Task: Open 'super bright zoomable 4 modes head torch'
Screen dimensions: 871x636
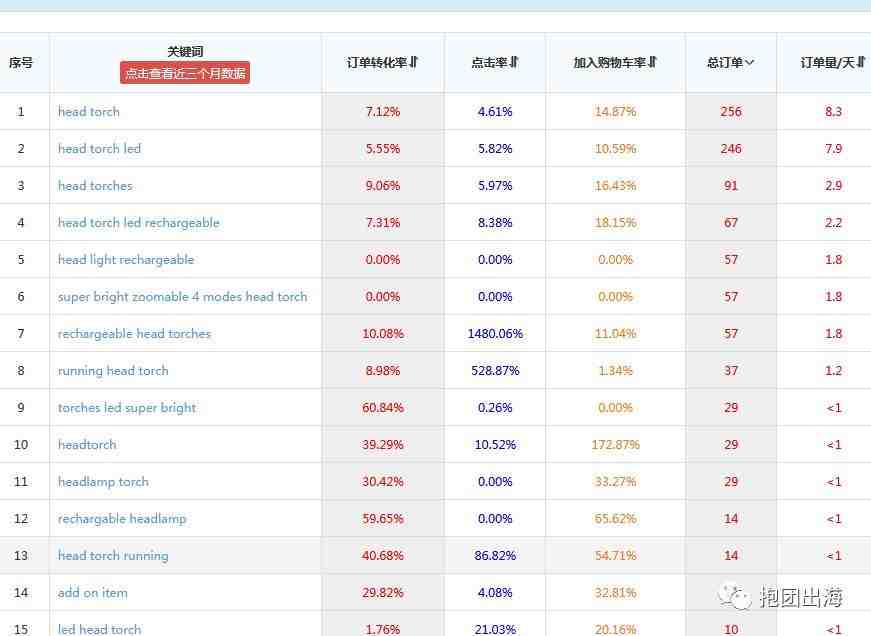Action: (182, 297)
